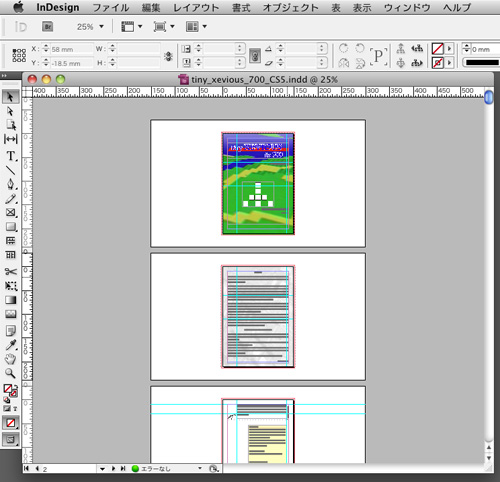500x482 pixels.
Task: Toggle formatting affects text
Action: (15, 408)
